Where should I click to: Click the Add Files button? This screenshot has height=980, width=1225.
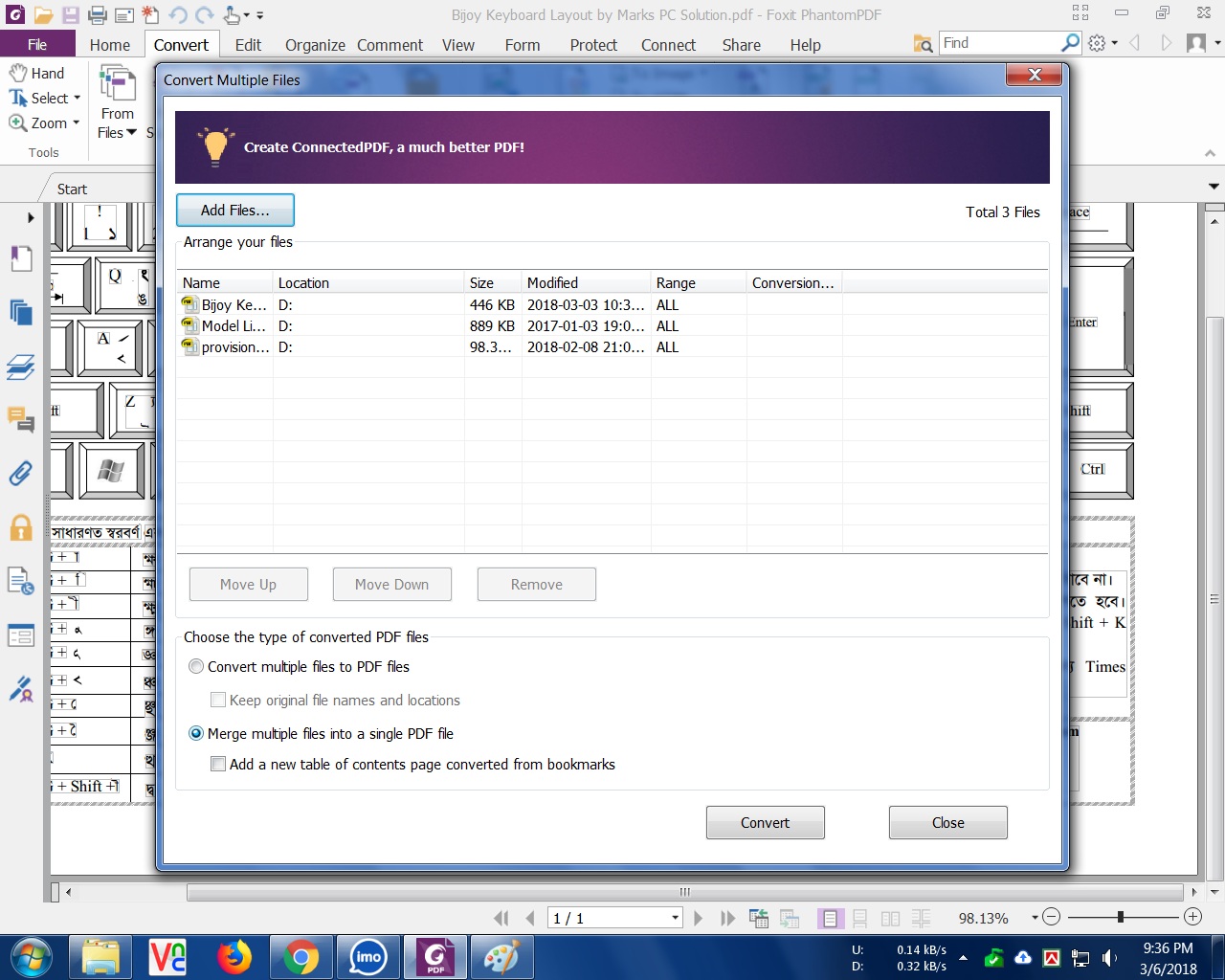coord(234,211)
